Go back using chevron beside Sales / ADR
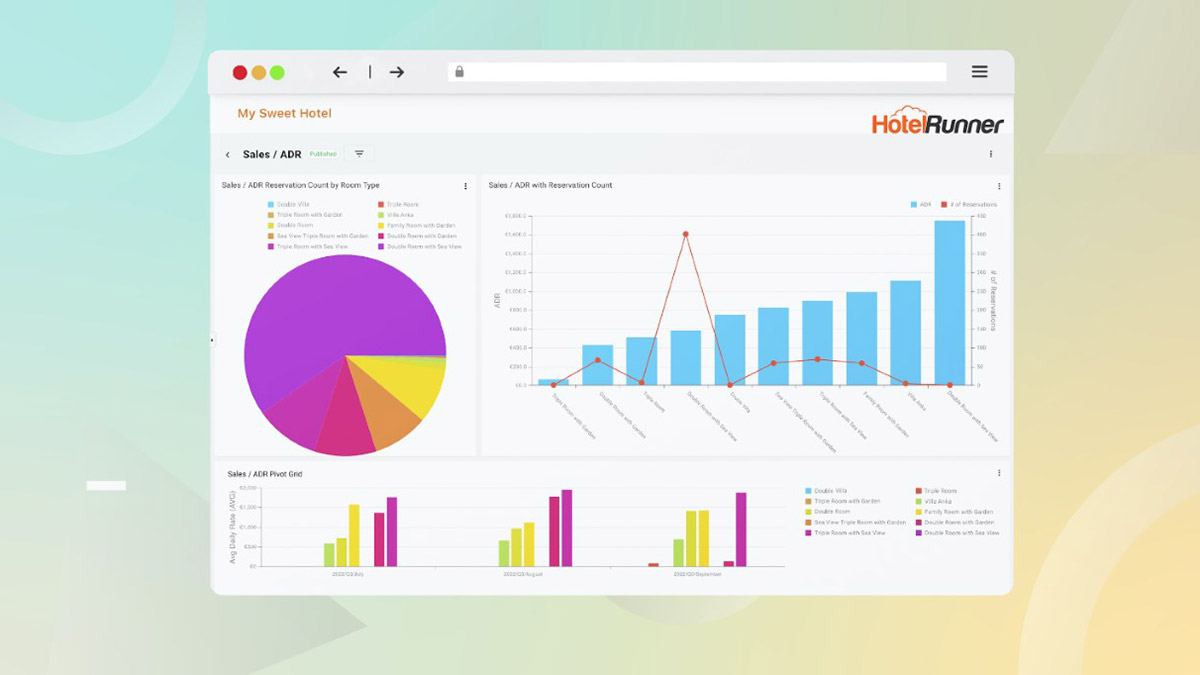The image size is (1200, 675). (x=228, y=155)
